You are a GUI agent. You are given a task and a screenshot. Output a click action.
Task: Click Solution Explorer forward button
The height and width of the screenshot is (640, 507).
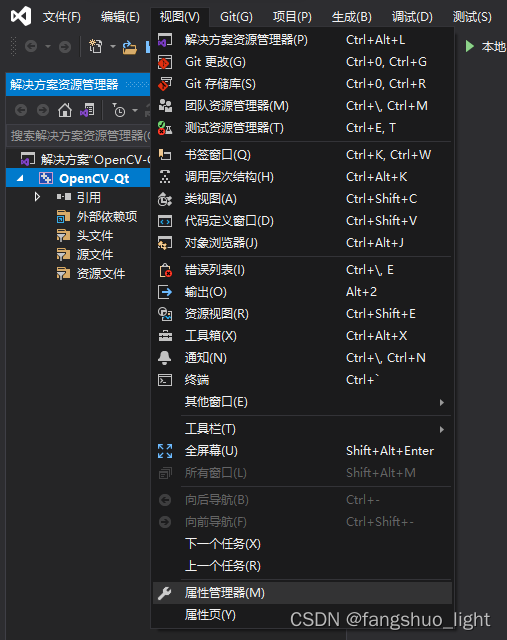[43, 110]
